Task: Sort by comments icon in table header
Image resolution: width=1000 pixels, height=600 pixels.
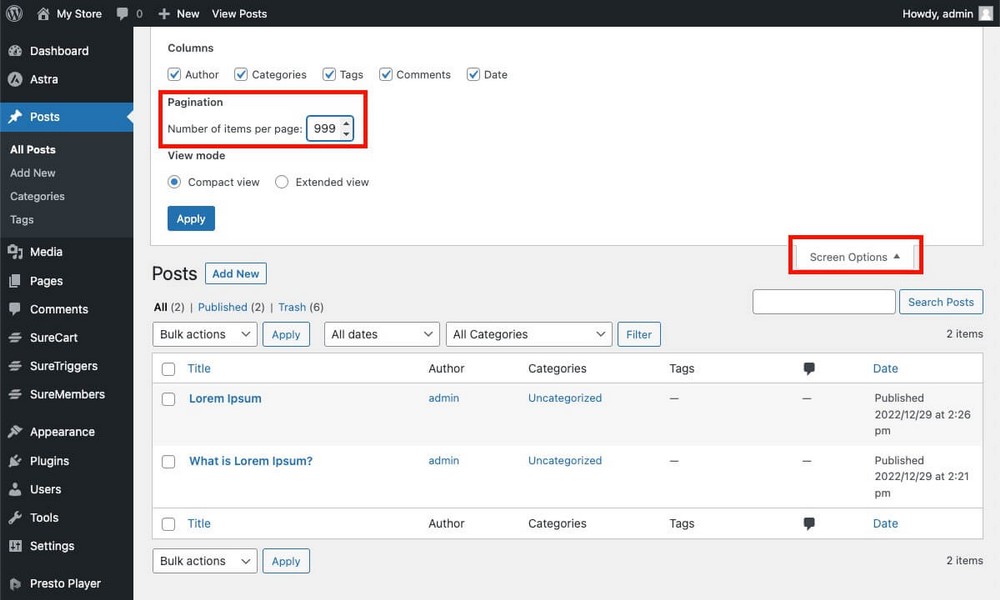Action: [809, 368]
